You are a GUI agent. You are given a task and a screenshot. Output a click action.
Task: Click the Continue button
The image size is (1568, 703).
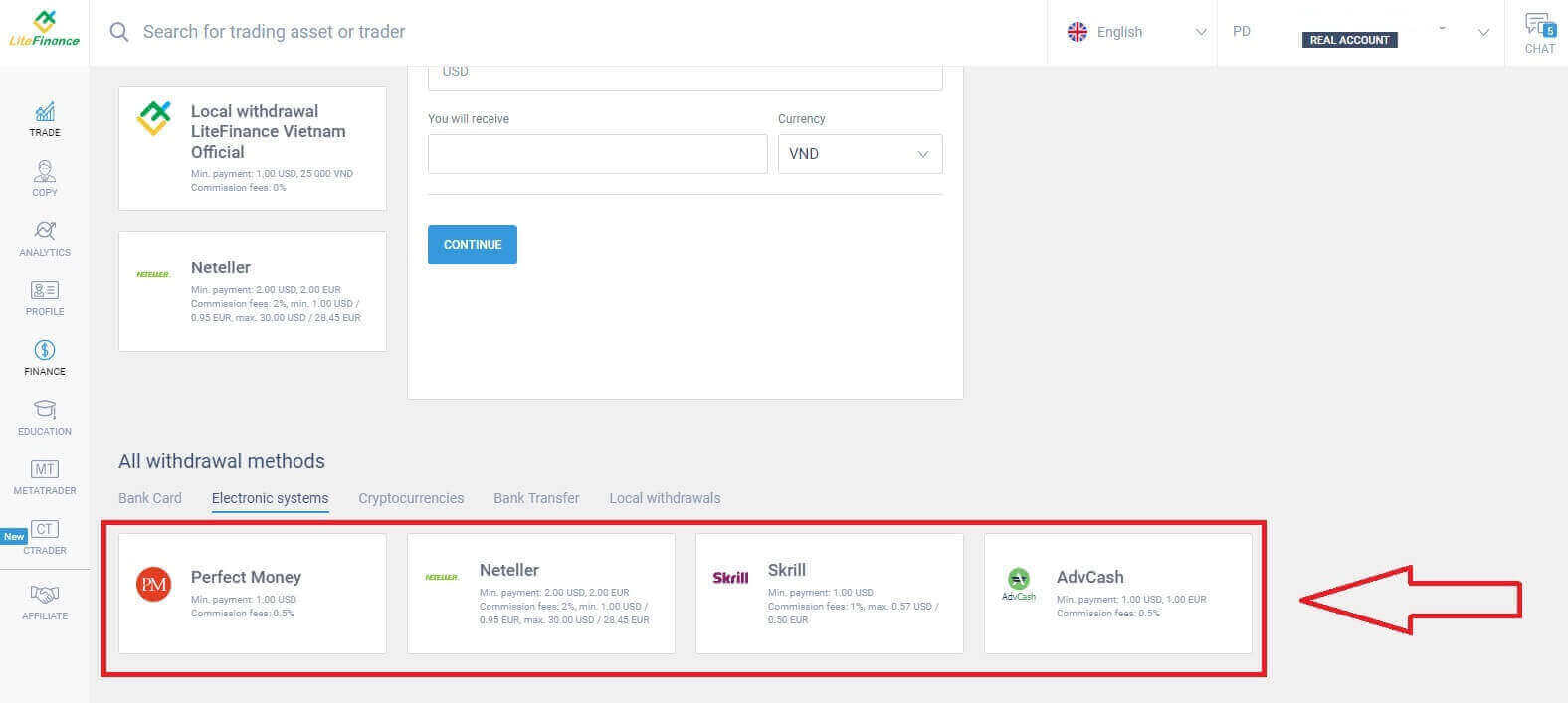473,245
